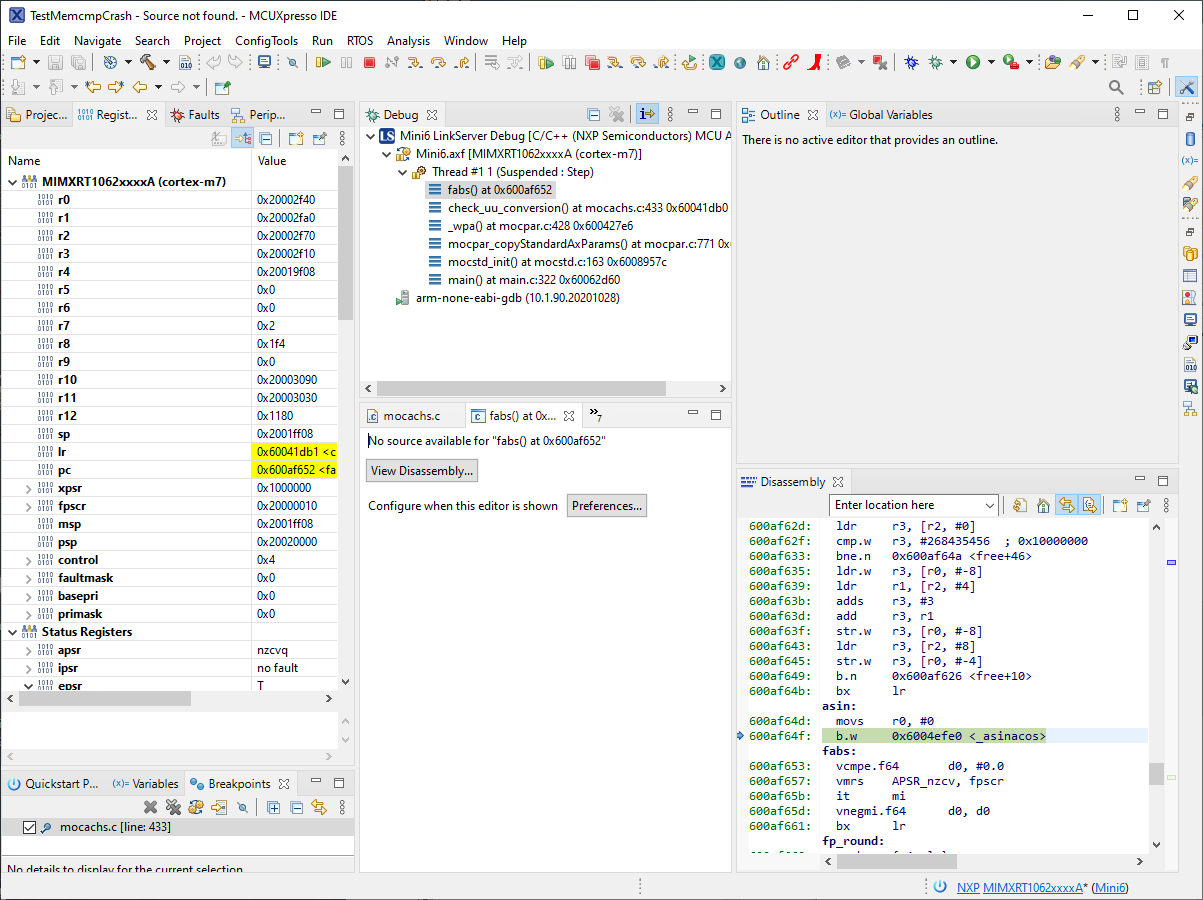Click the Resume debug icon
The height and width of the screenshot is (900, 1203).
[324, 62]
